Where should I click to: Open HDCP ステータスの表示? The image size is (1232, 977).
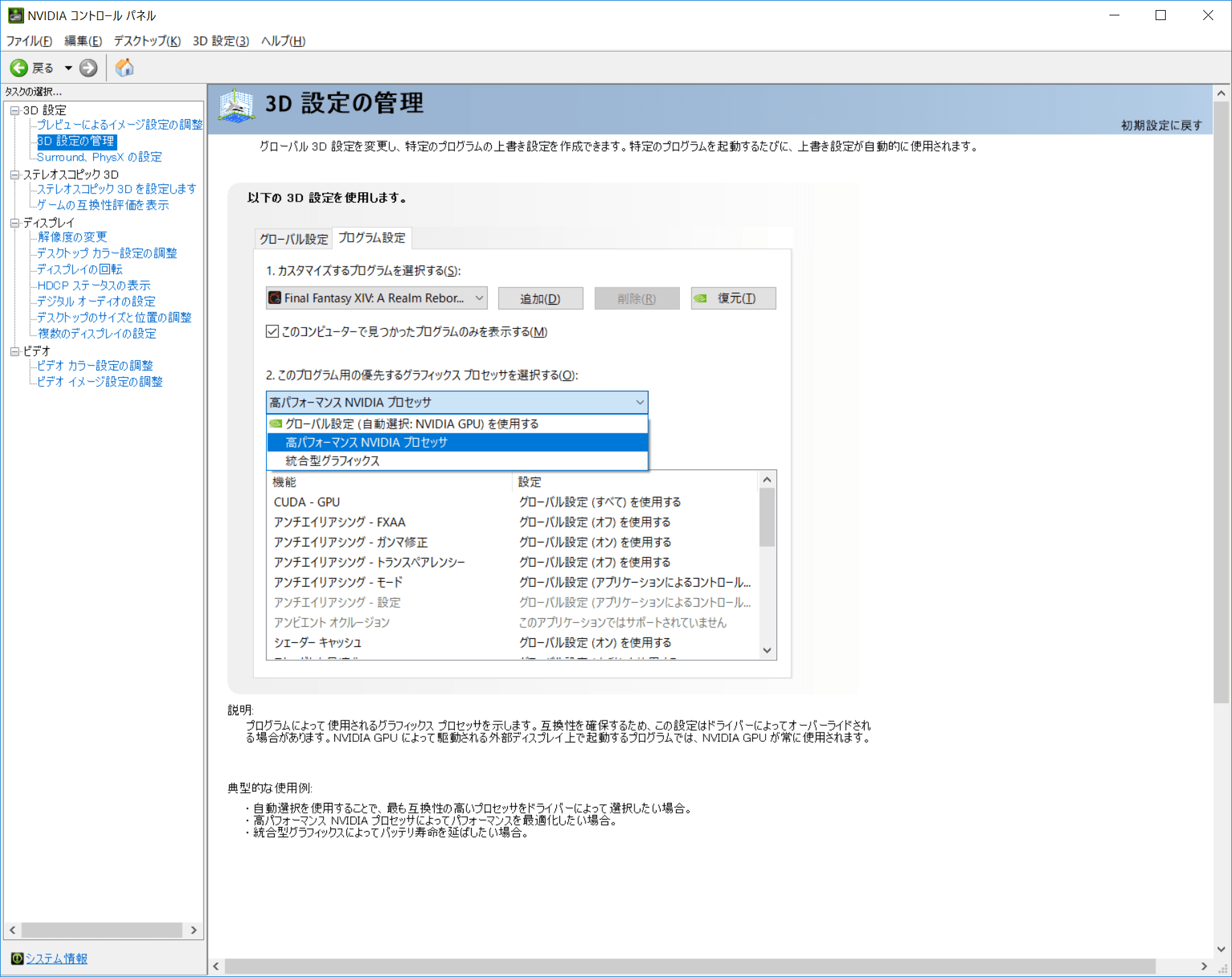click(94, 285)
